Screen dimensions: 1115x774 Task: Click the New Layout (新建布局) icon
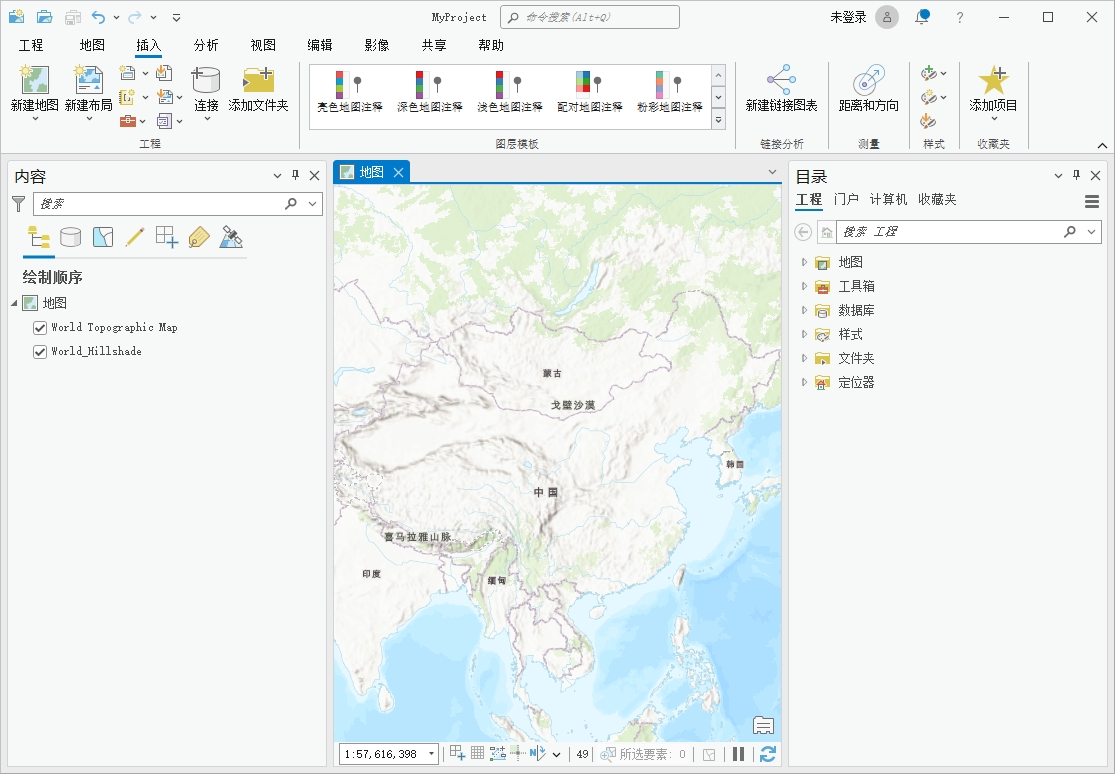coord(89,80)
